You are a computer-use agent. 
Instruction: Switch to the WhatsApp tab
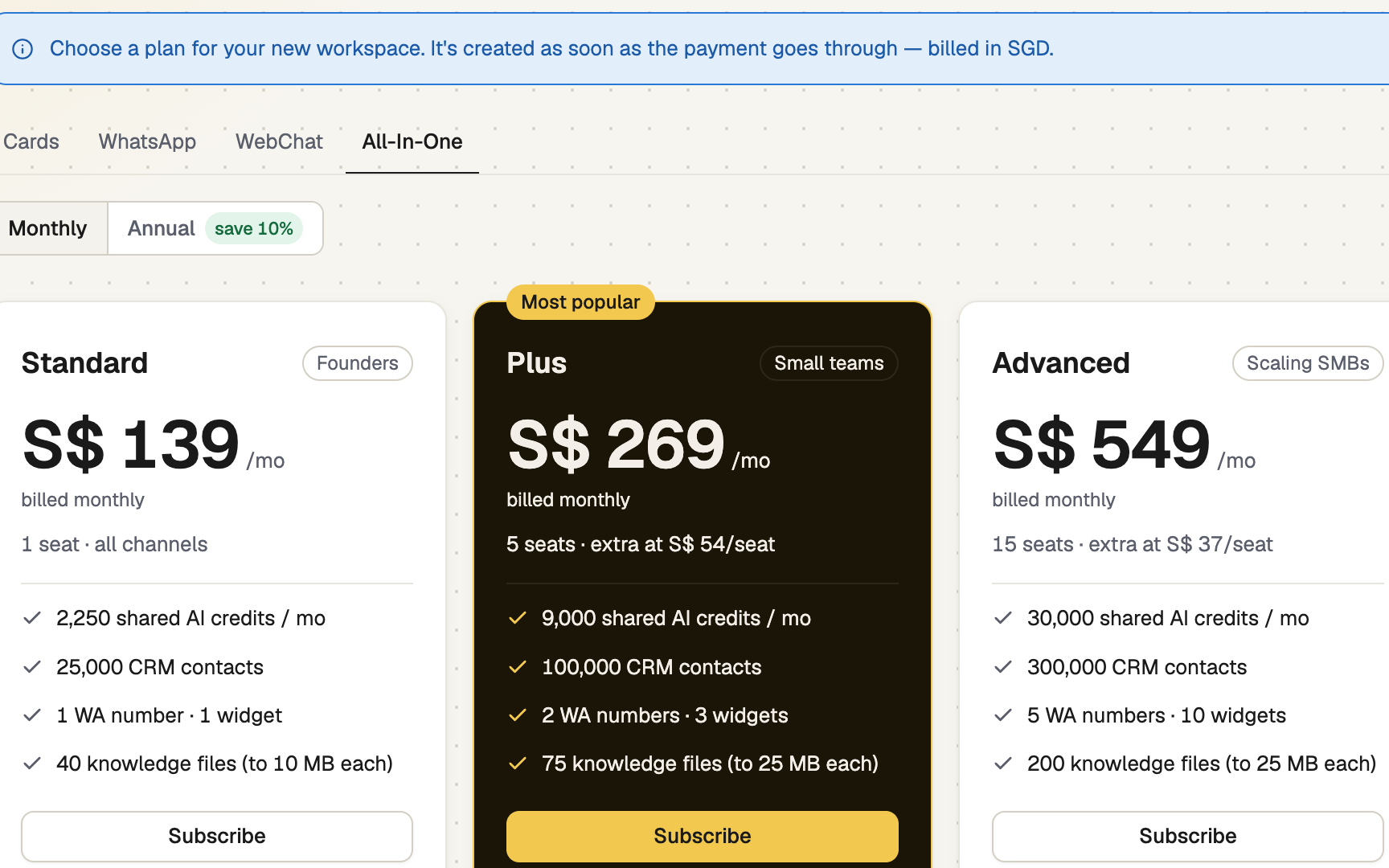[x=147, y=141]
